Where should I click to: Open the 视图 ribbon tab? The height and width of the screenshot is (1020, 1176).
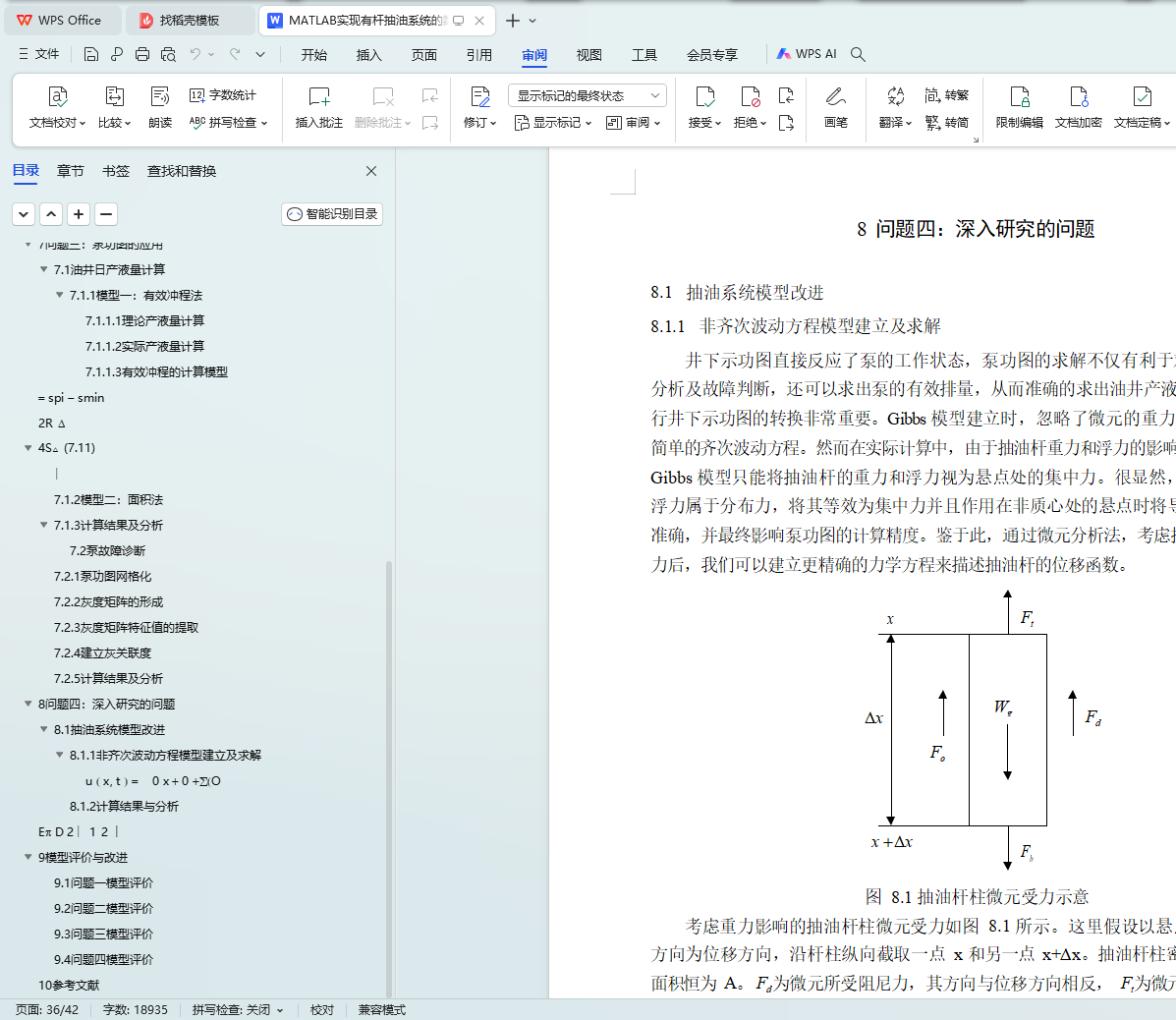pos(588,55)
